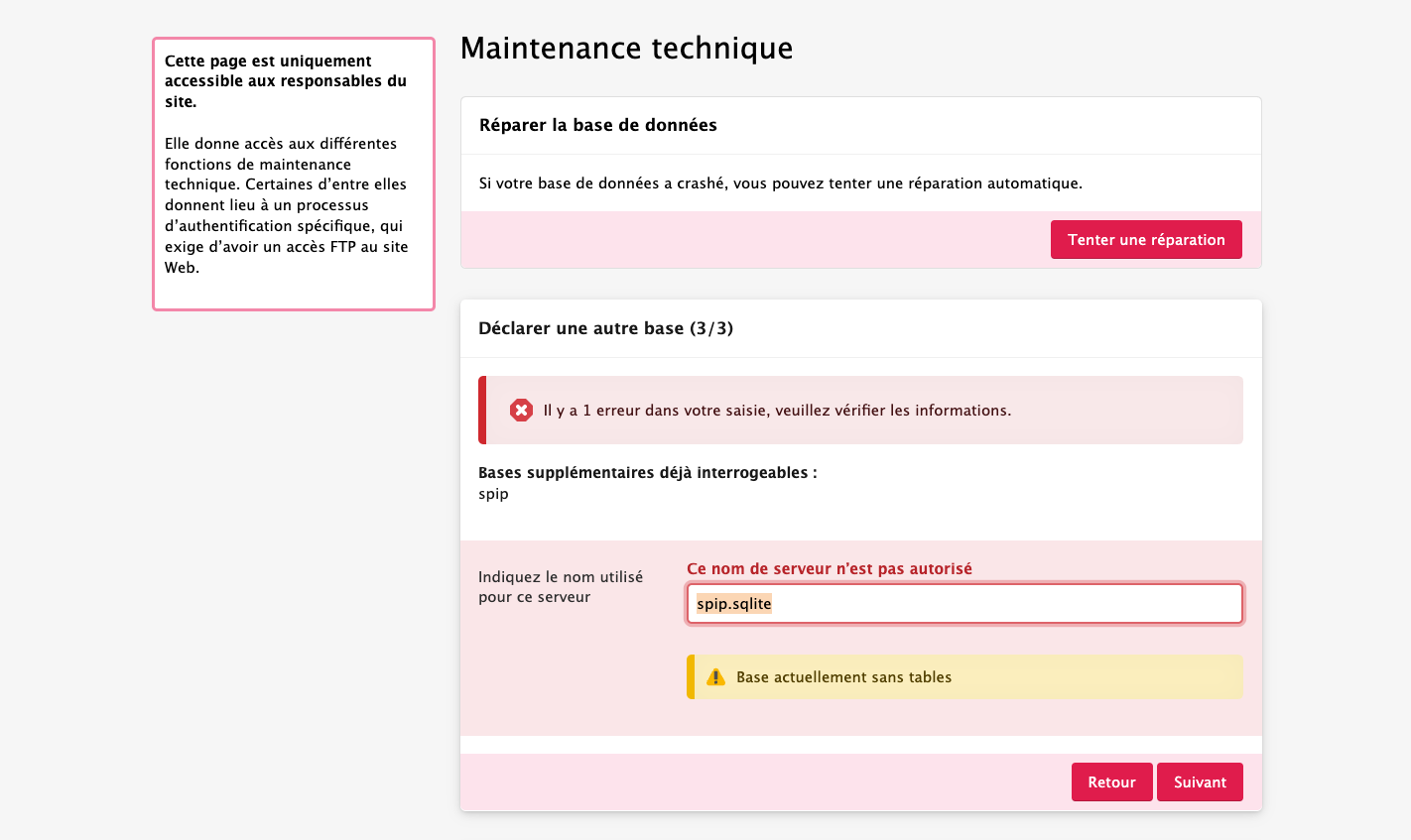This screenshot has height=840, width=1411.
Task: Go back with the Retour button
Action: [x=1111, y=782]
